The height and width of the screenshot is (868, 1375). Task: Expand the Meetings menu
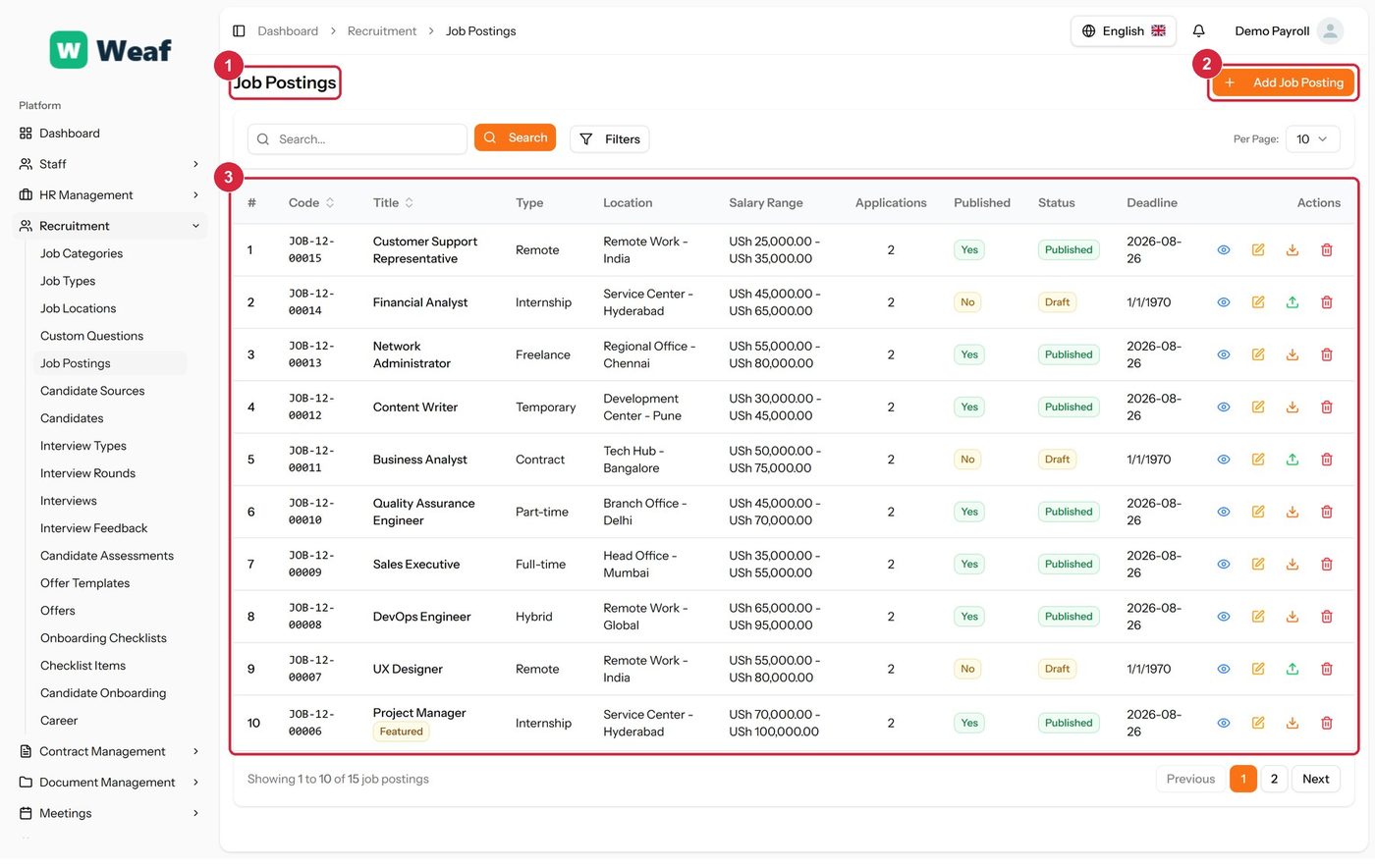point(110,813)
